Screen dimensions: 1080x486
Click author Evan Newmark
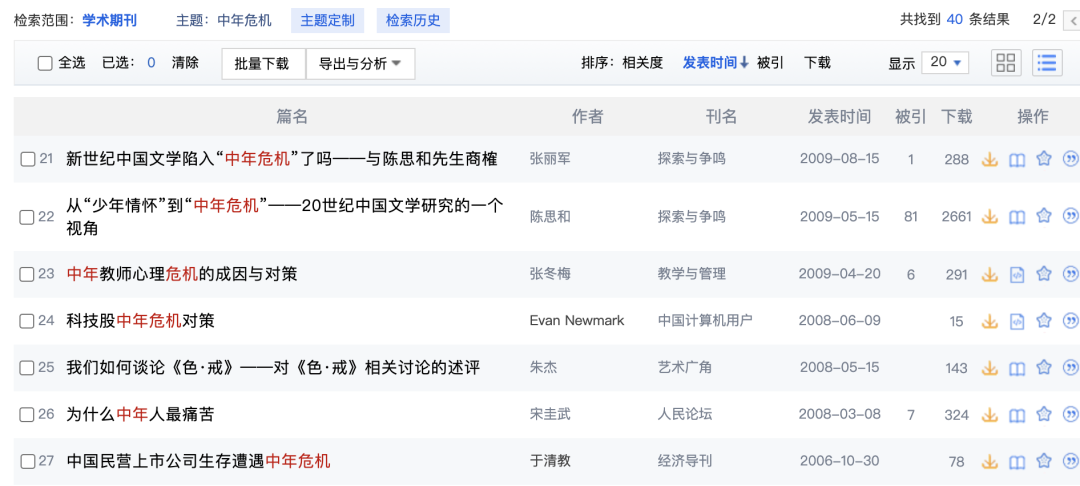click(x=577, y=321)
